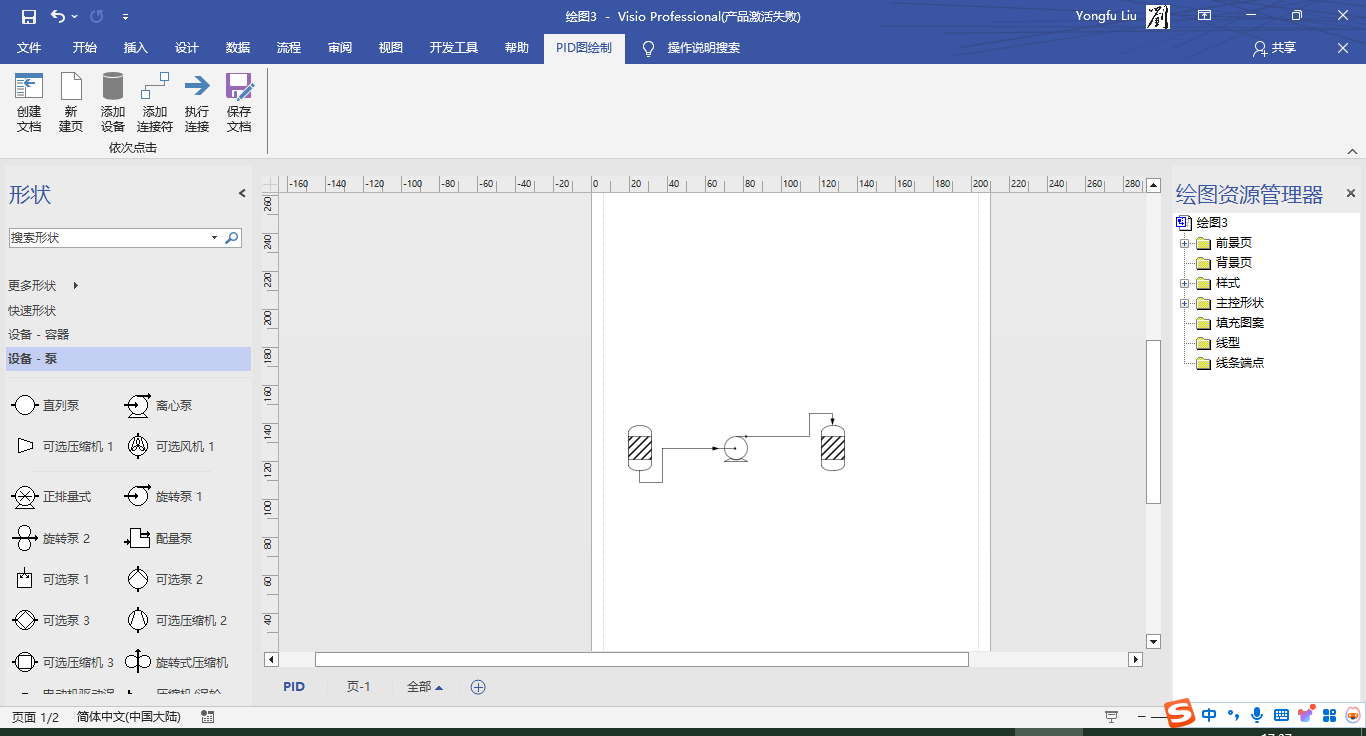Switch to the 开发工具 ribbon tab
Image resolution: width=1366 pixels, height=736 pixels.
coord(454,48)
